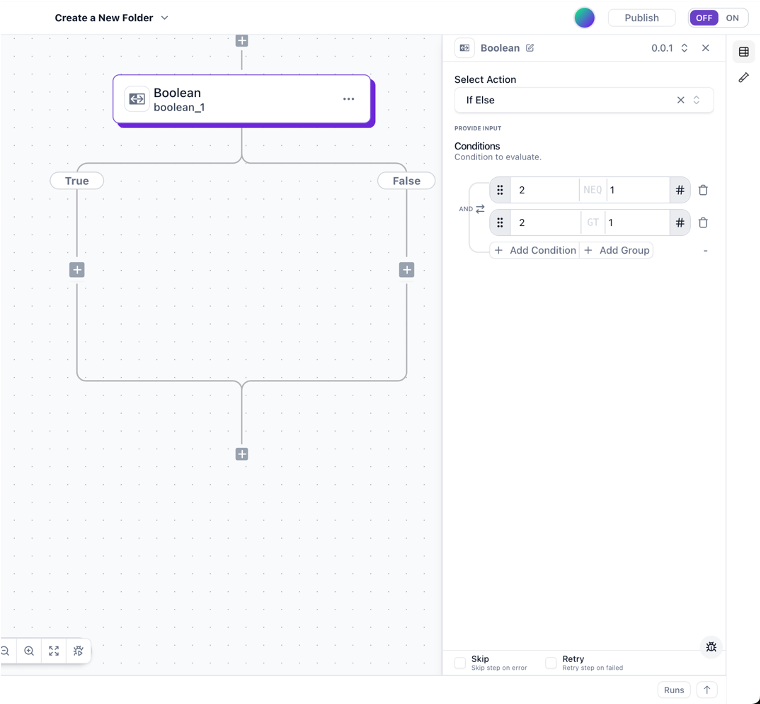The width and height of the screenshot is (760, 704).
Task: Enable the Skip step on error checkbox
Action: 460,663
